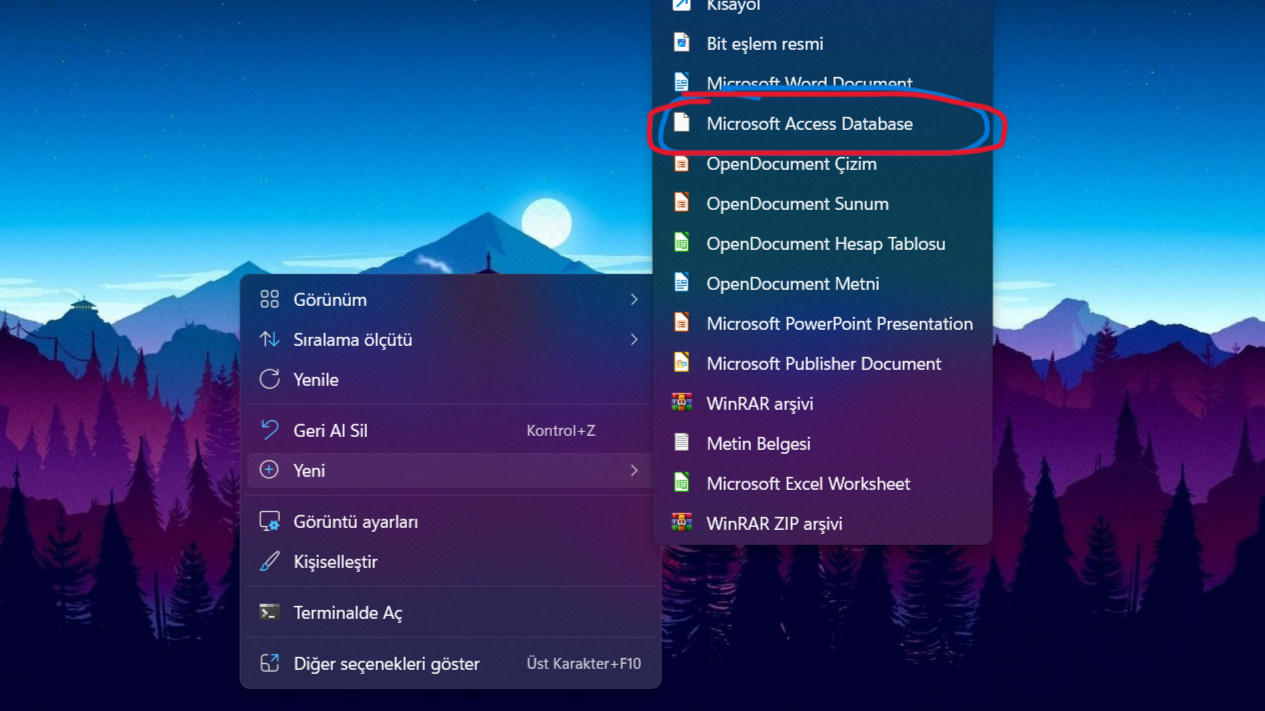Click the Görünüm grid icon

(269, 300)
